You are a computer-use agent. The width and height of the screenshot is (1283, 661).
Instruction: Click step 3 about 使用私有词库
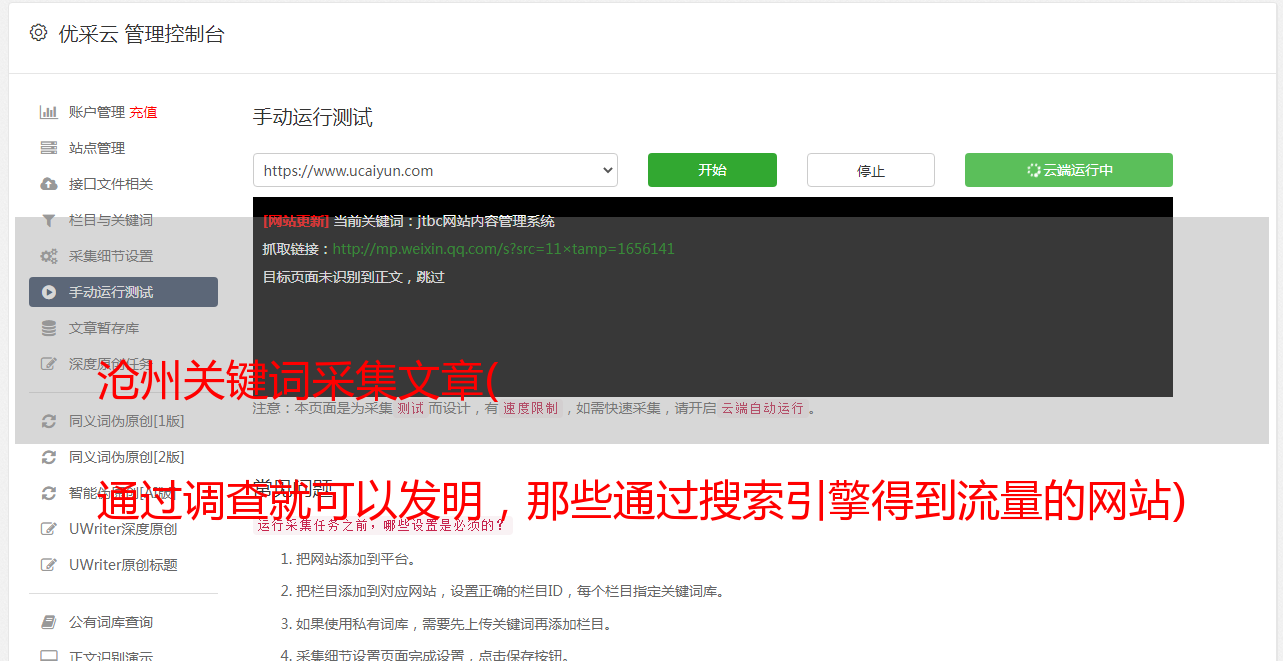[x=453, y=624]
